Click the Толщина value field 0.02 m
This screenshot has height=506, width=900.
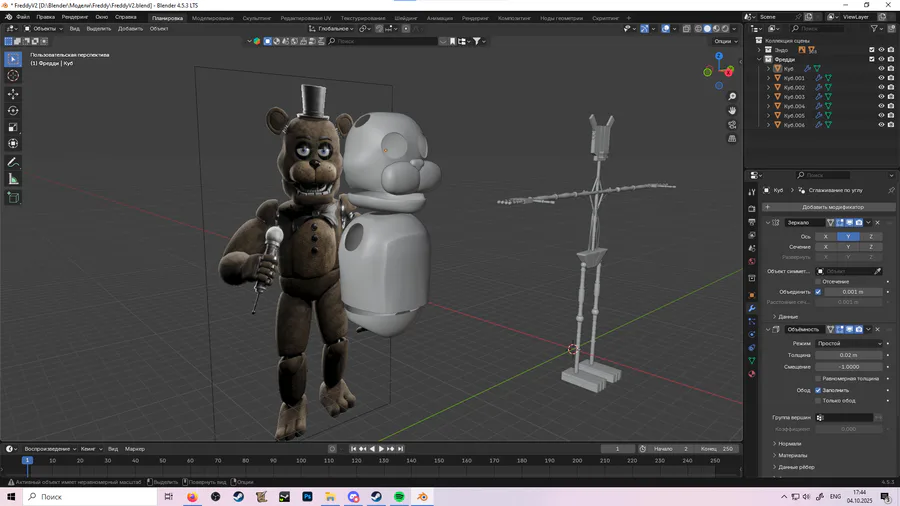click(x=848, y=355)
